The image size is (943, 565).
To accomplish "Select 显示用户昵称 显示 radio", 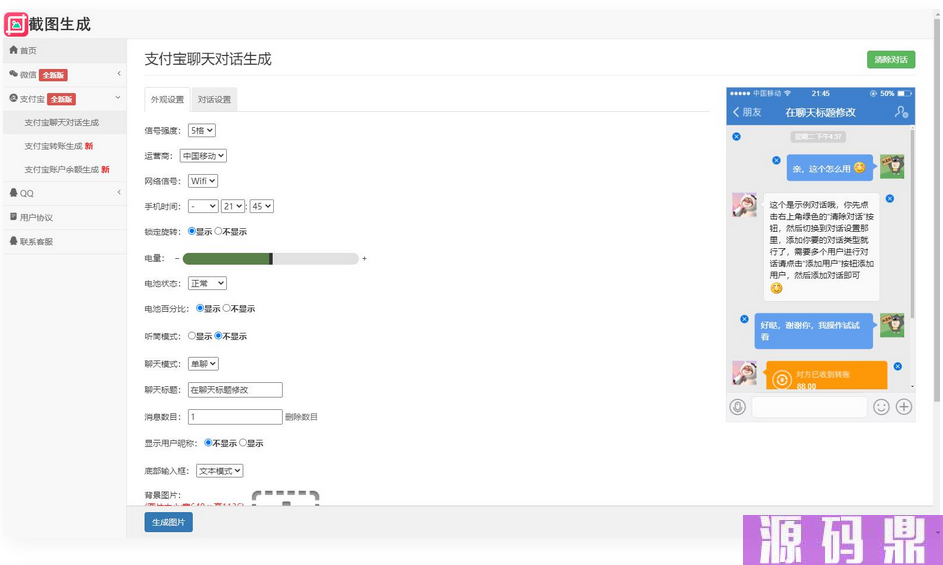I will (243, 443).
